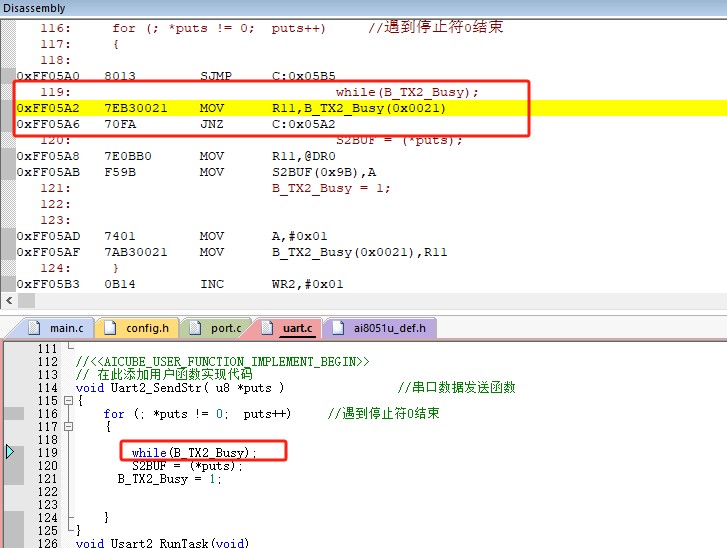Select the highlighted MOV R11,B_TX2_Busy instruction
Screen dimensions: 727x548
click(371, 108)
